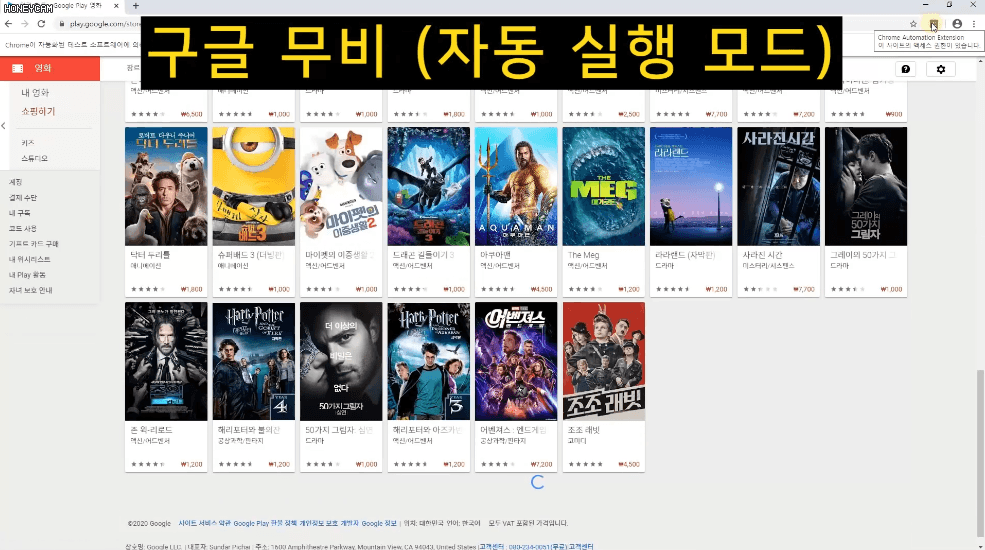Close the Google Play tab
This screenshot has height=550, width=985.
pyautogui.click(x=116, y=6)
